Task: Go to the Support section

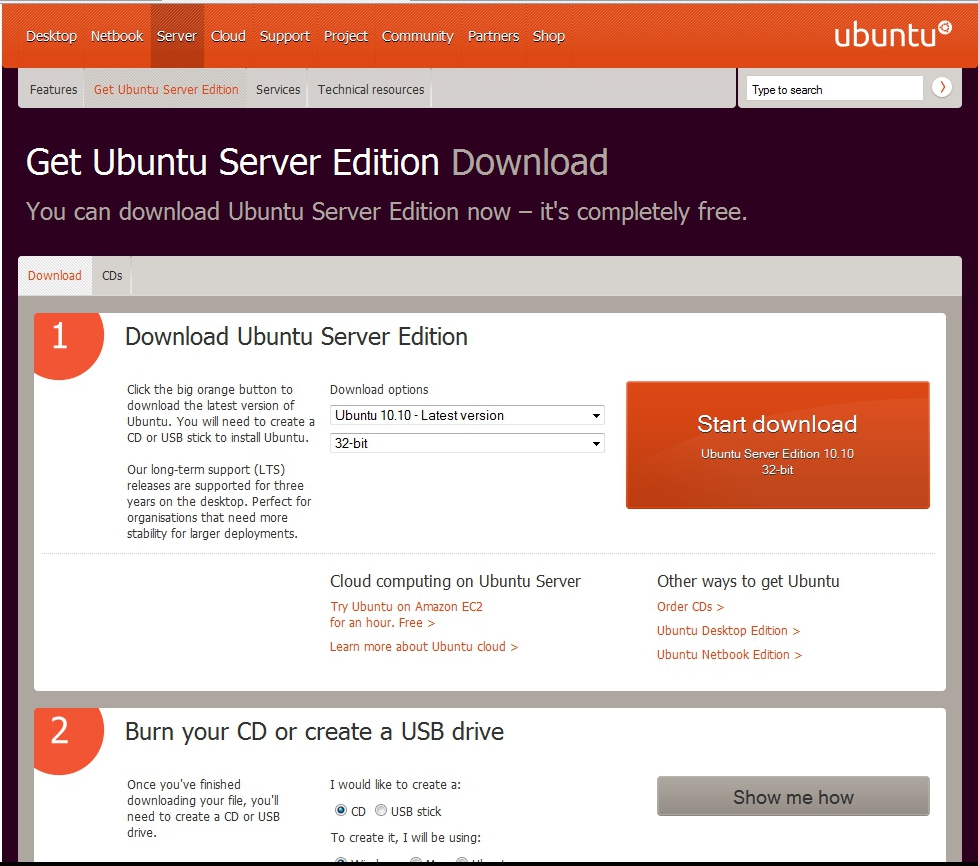Action: 284,36
